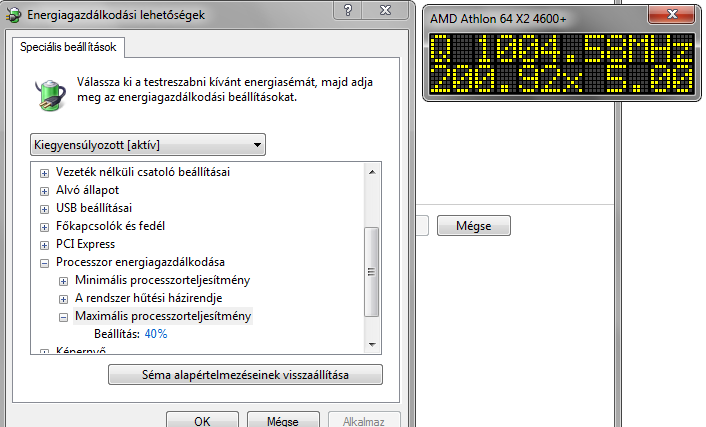Click the settings list scroll-down arrow
Viewport: 706px width, 427px height.
372,345
